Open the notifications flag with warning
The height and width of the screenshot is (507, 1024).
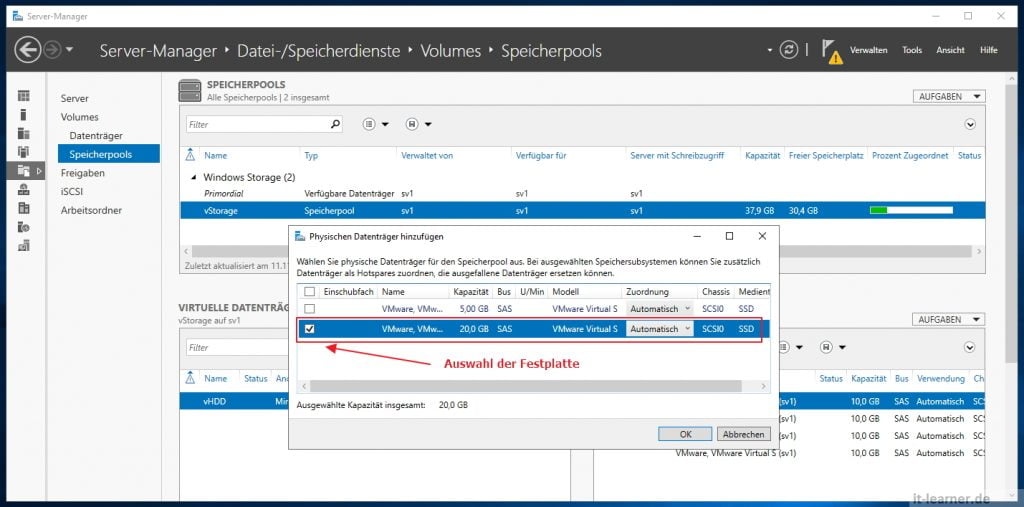pyautogui.click(x=831, y=51)
